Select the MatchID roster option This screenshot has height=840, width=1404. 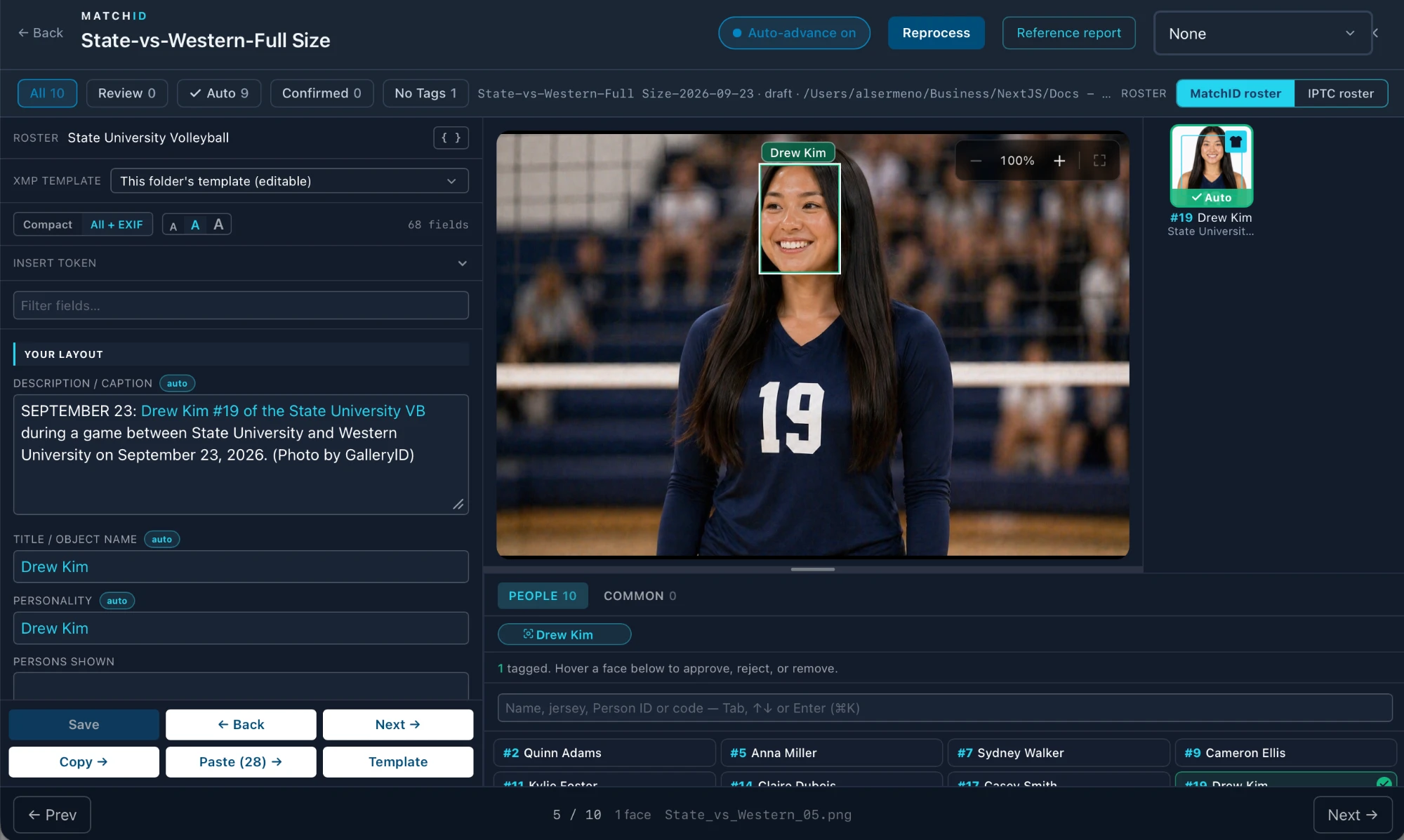[1235, 93]
